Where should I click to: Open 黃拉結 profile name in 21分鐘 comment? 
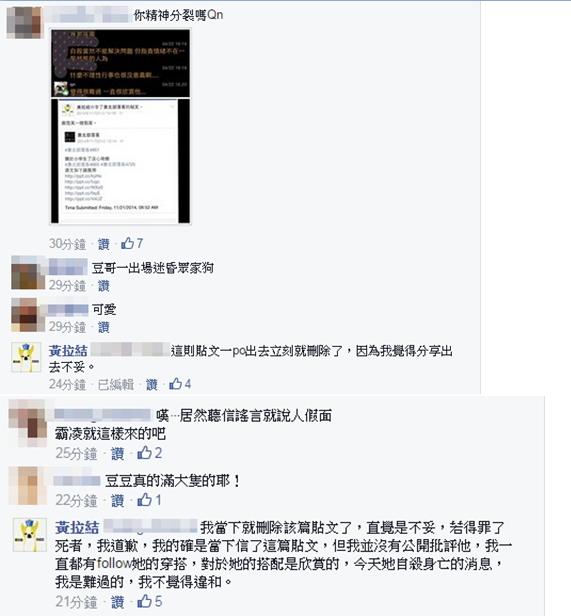point(77,527)
